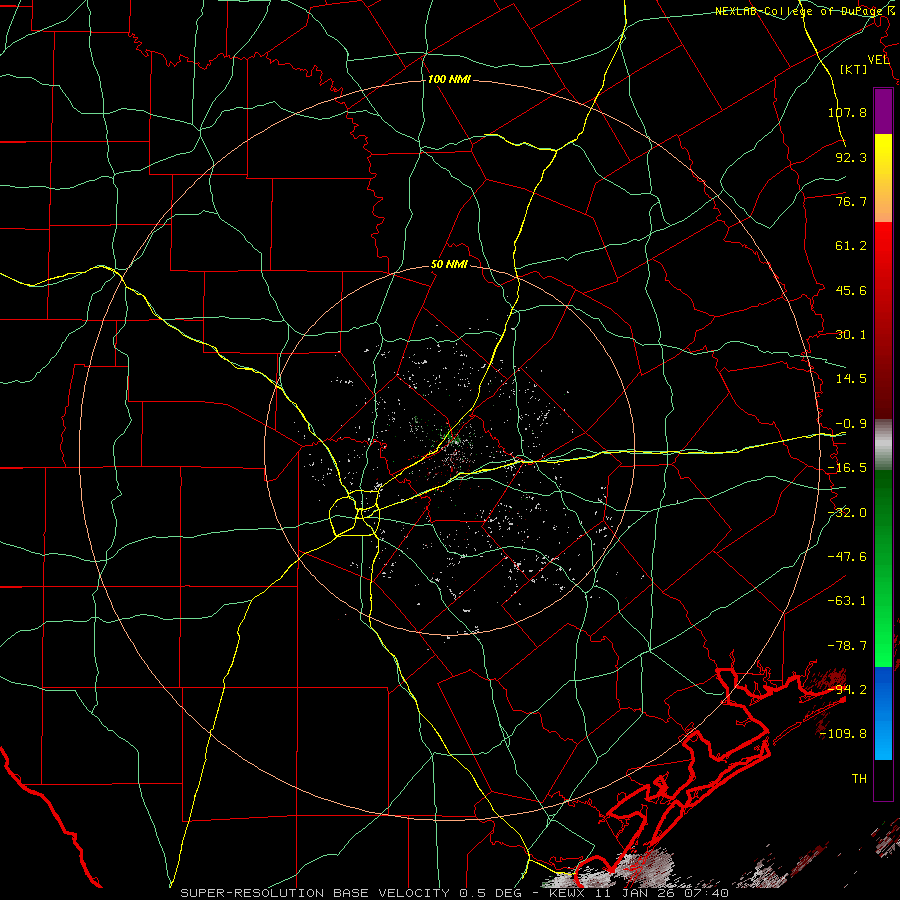Pick the purple segment of velocity color bar
Viewport: 900px width, 900px height.
883,111
